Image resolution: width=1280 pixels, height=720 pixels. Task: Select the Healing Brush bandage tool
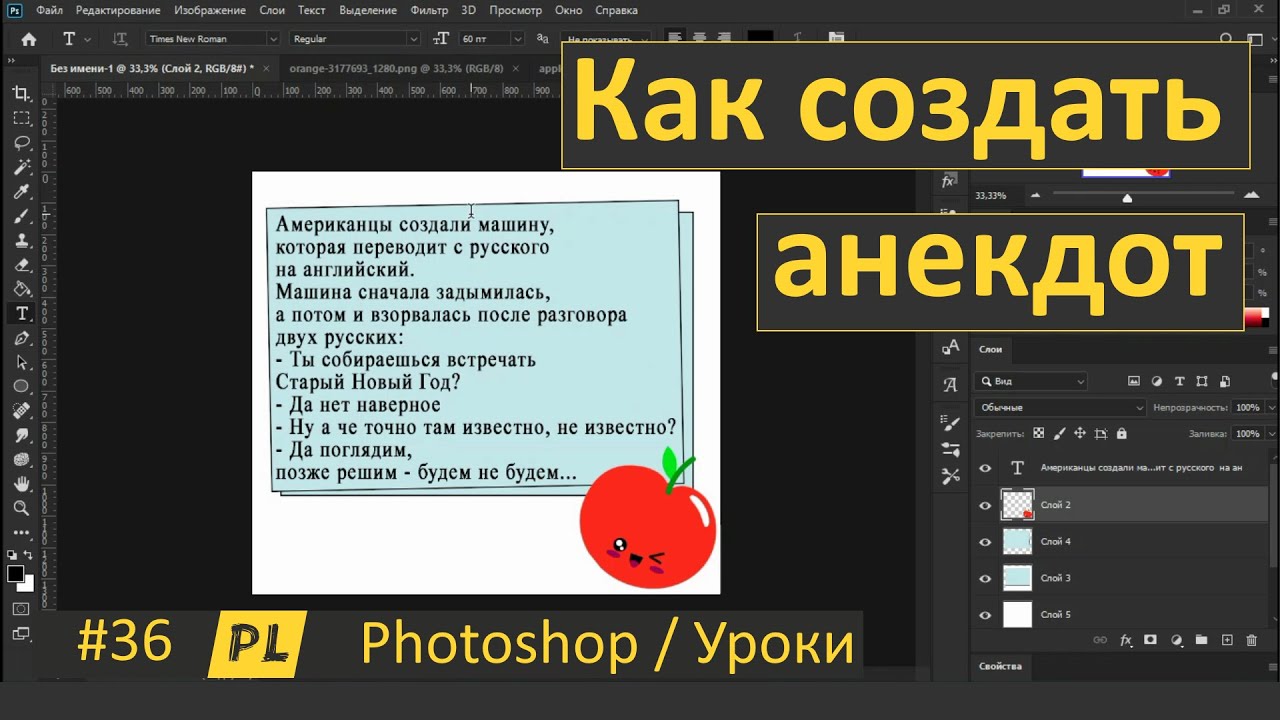click(21, 411)
